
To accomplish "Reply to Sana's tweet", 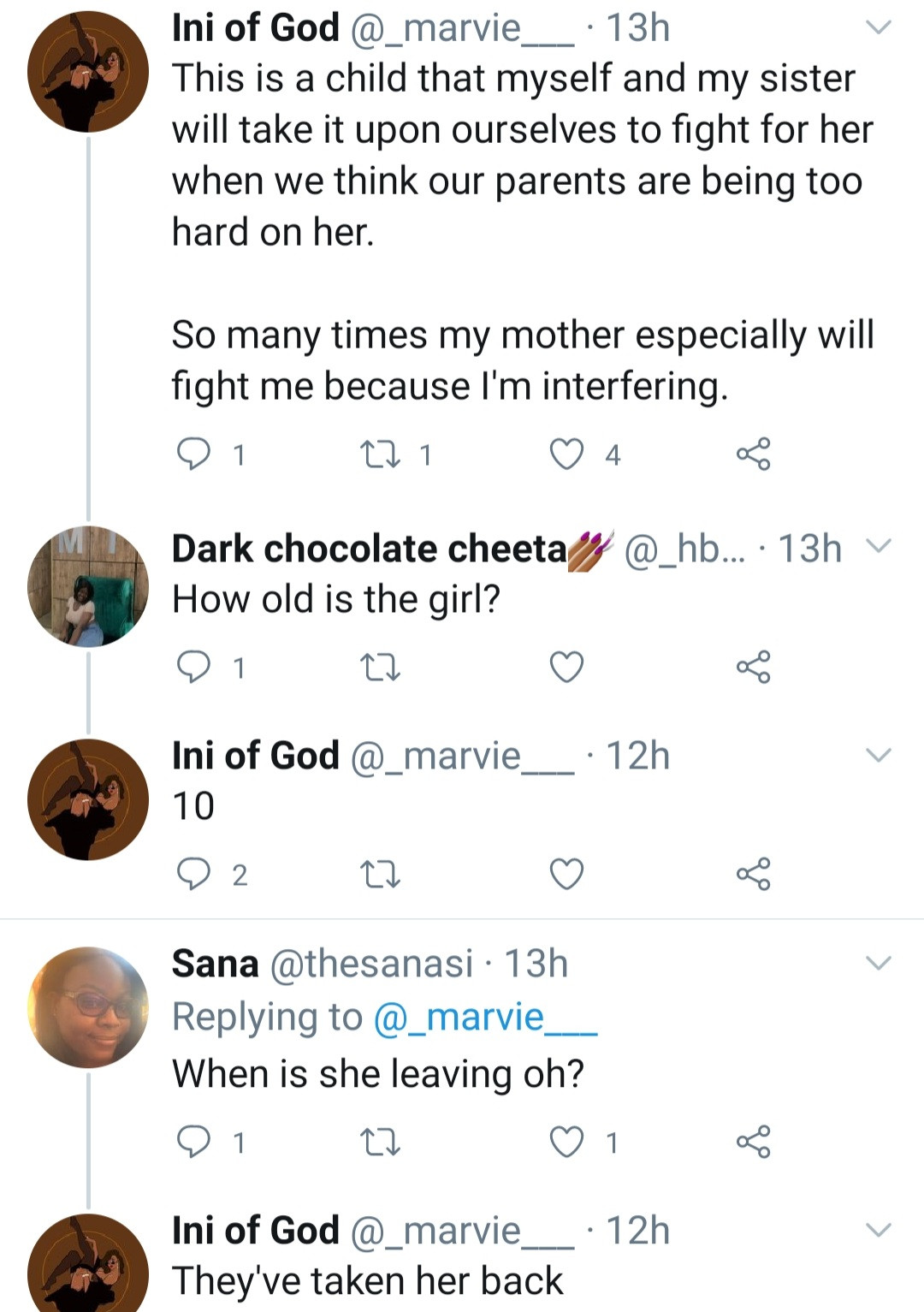I will coord(193,1142).
